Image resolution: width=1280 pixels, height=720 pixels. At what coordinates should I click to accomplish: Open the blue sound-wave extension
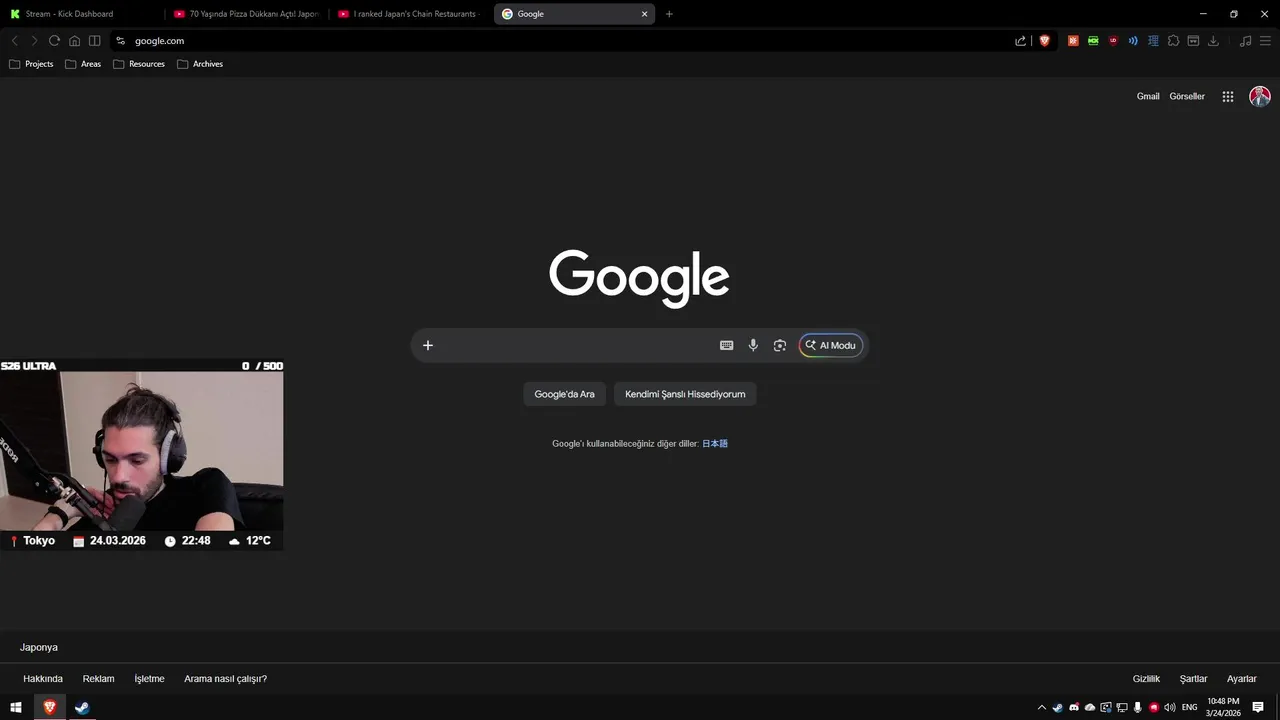[1133, 41]
